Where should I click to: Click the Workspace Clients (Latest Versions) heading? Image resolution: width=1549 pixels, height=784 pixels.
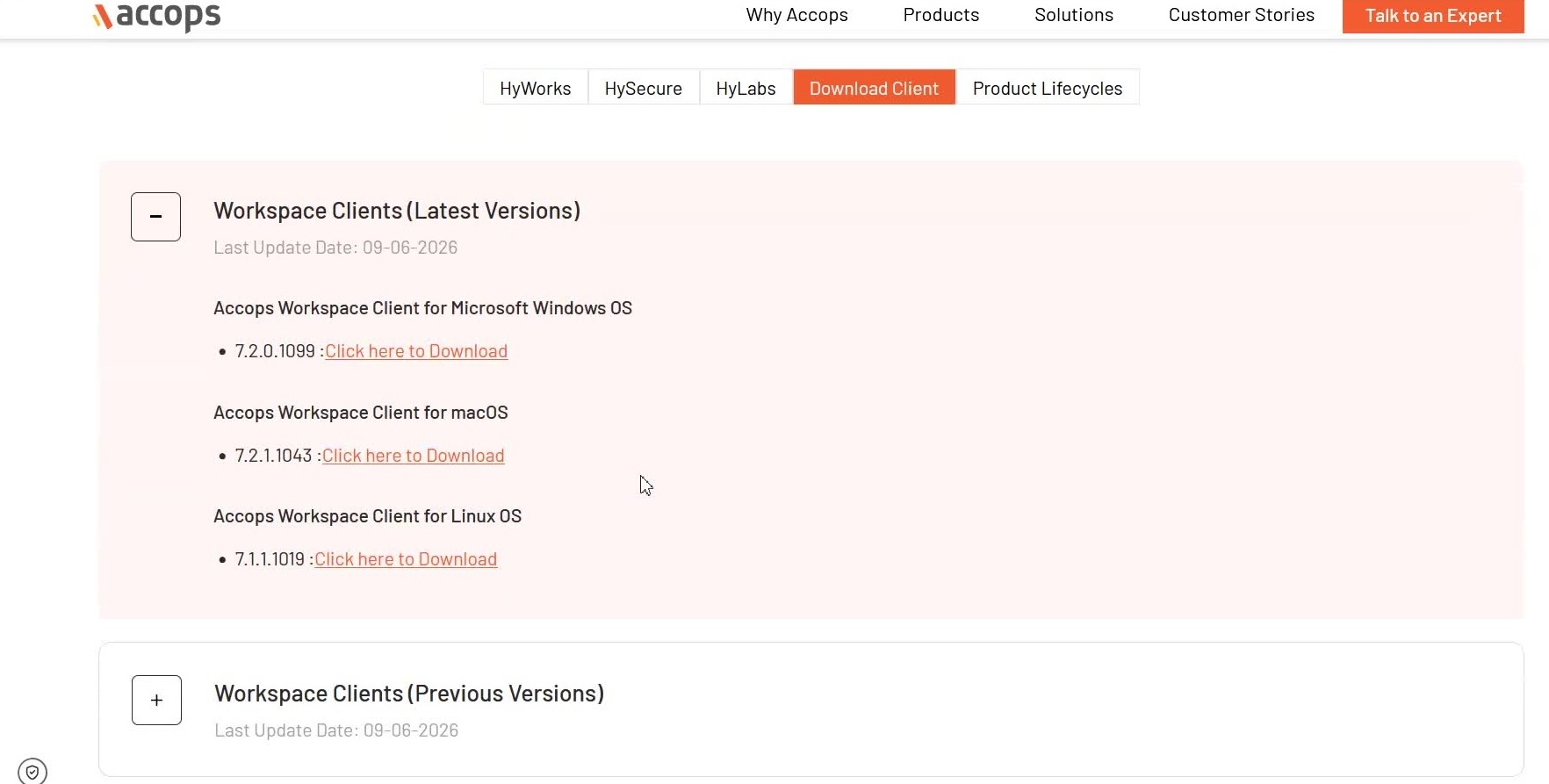point(397,211)
